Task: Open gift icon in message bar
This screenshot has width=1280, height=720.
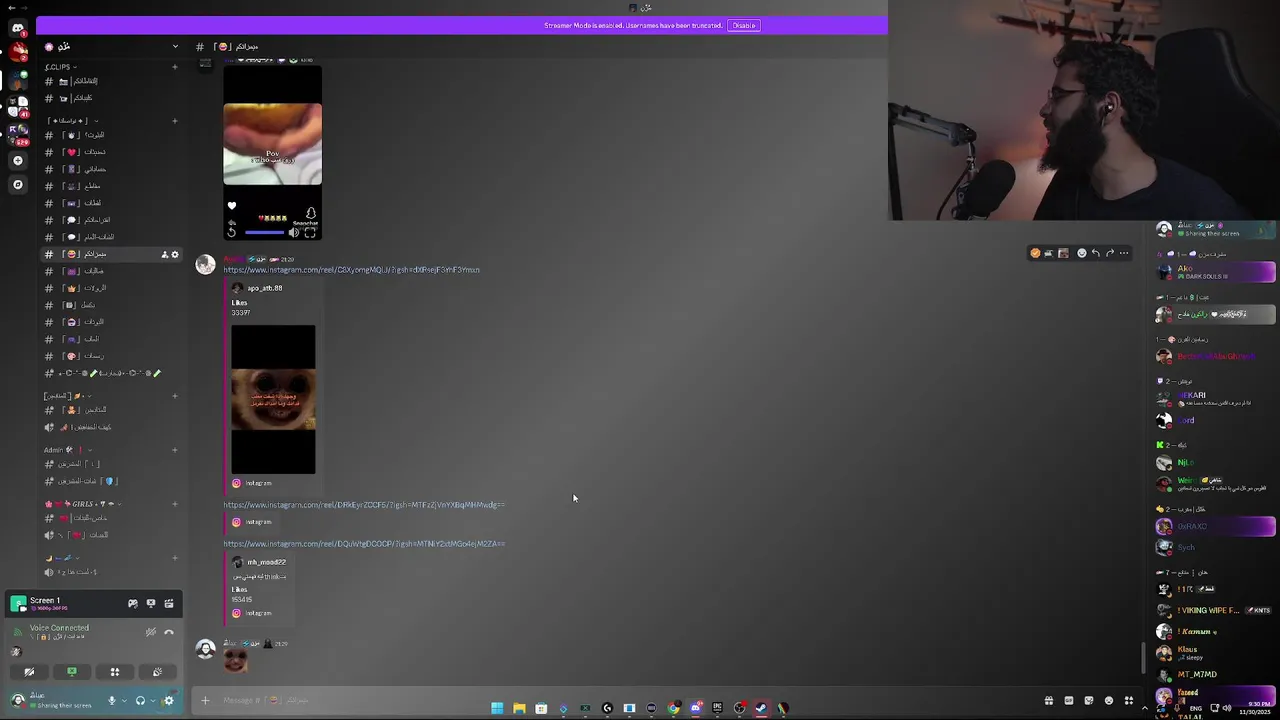Action: (x=1049, y=700)
